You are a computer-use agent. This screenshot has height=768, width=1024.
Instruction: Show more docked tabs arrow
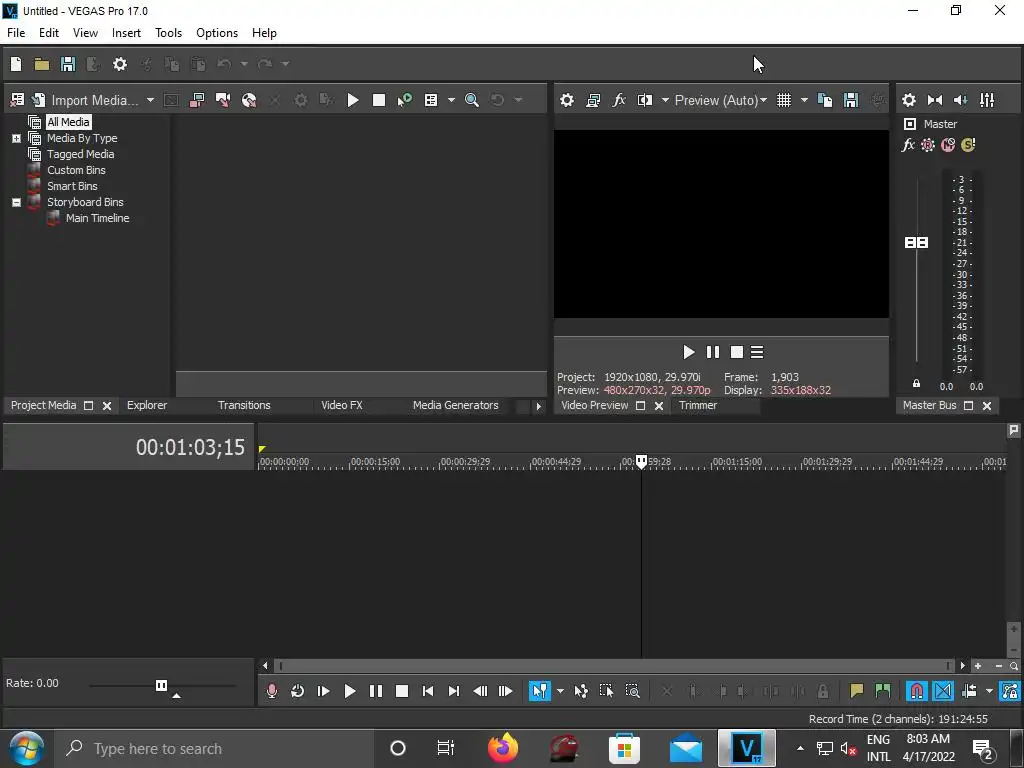[x=538, y=406]
